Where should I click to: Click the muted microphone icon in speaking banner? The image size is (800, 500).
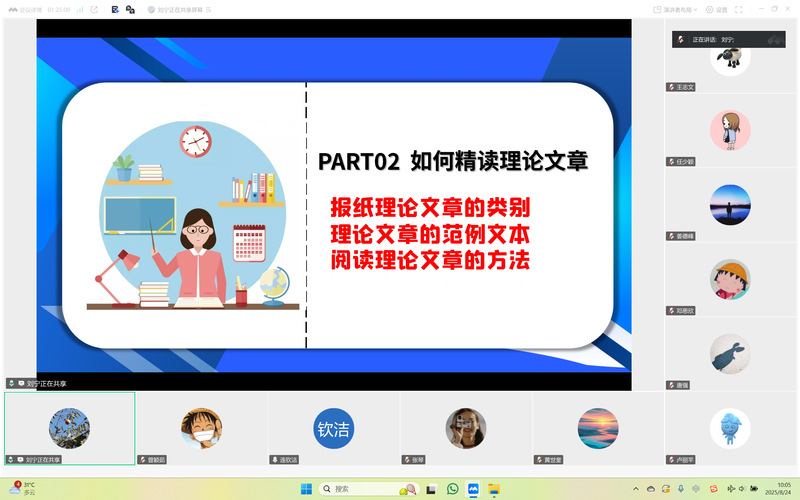681,39
